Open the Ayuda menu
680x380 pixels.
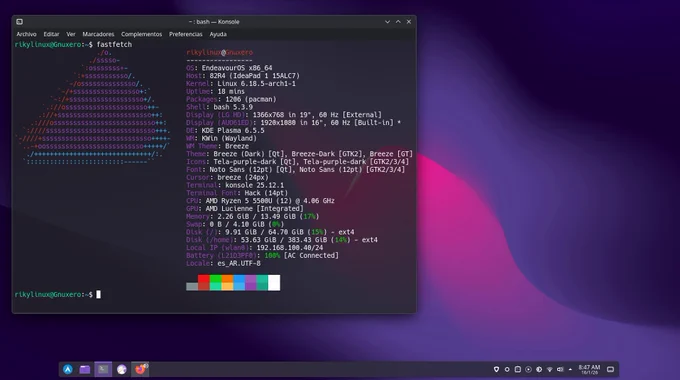pyautogui.click(x=218, y=34)
